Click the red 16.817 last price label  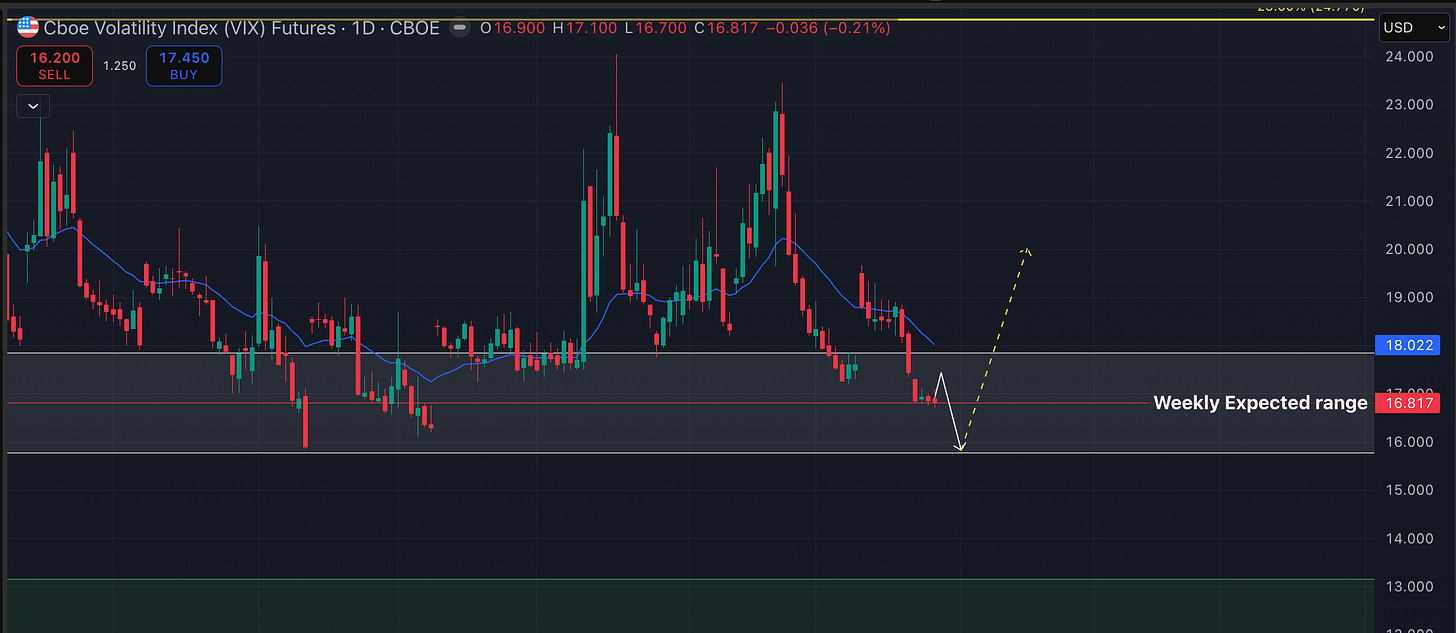coord(1407,403)
